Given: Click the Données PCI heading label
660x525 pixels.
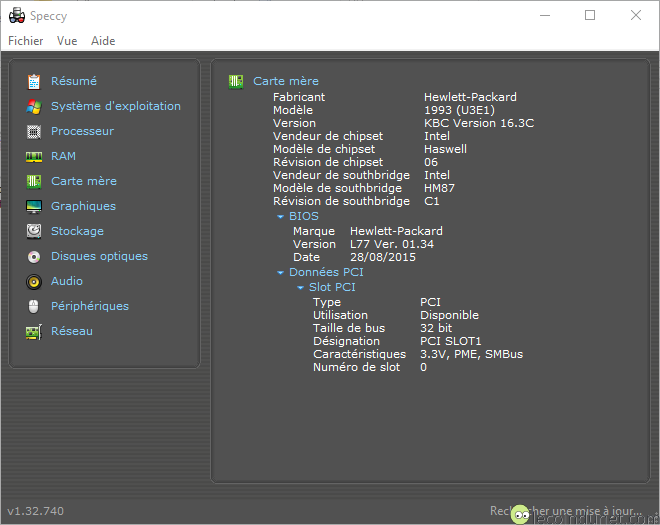Looking at the screenshot, I should coord(326,272).
